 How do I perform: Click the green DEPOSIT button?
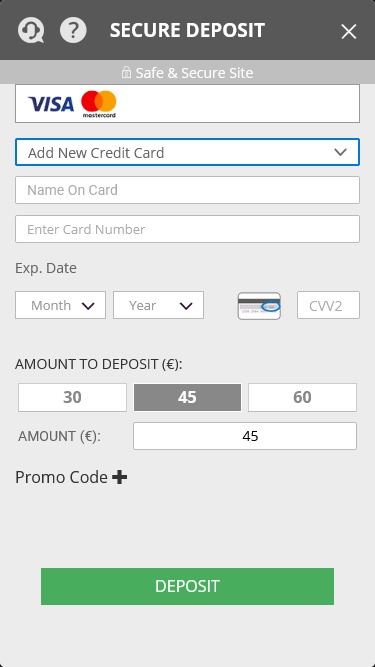[x=188, y=586]
